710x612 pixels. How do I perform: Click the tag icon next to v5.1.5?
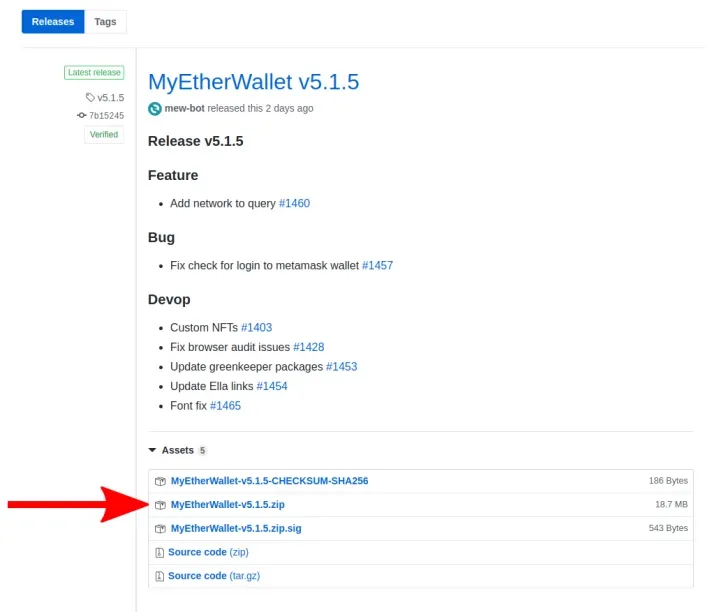click(90, 97)
